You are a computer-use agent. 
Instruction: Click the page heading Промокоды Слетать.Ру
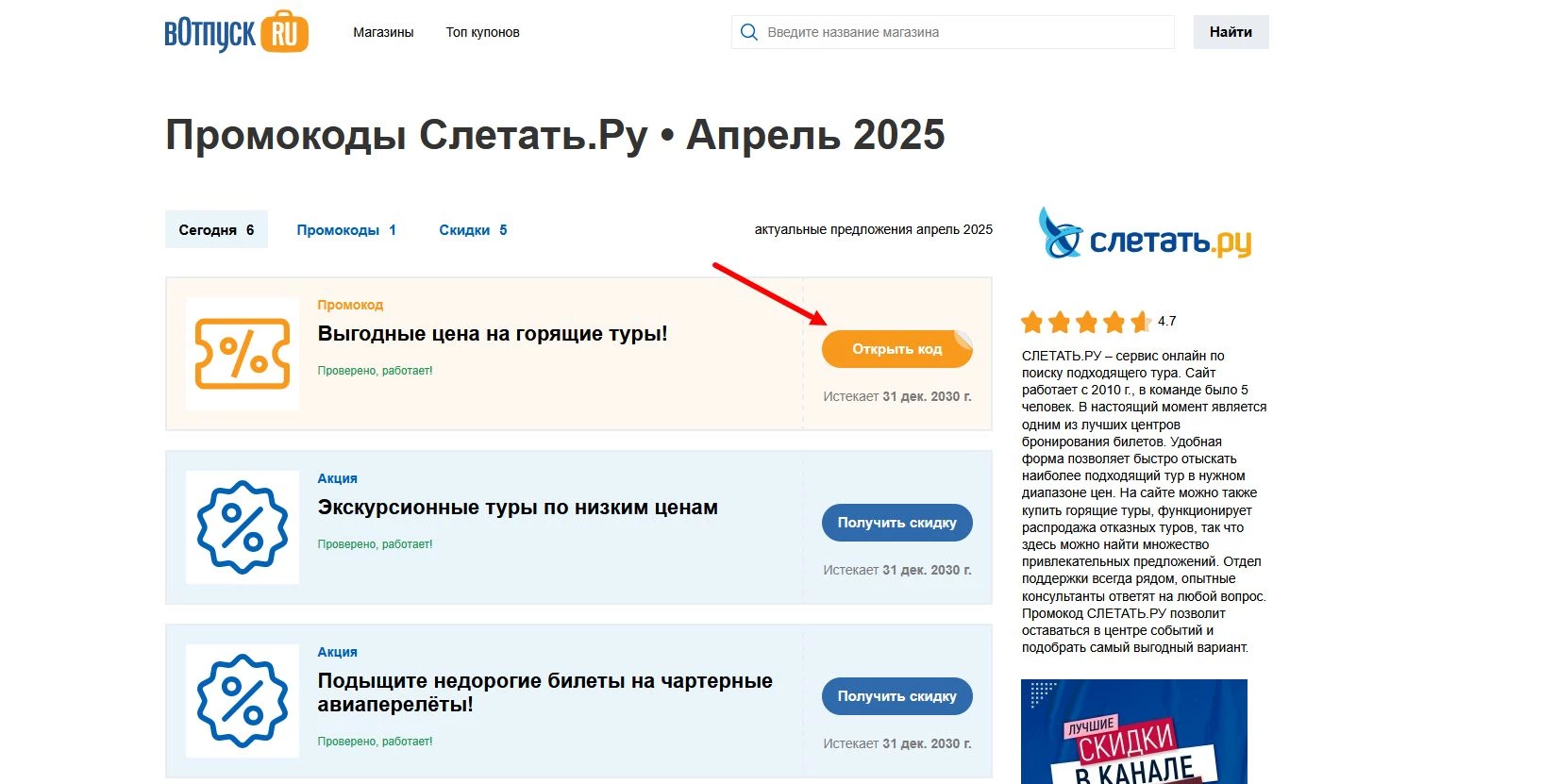click(555, 135)
